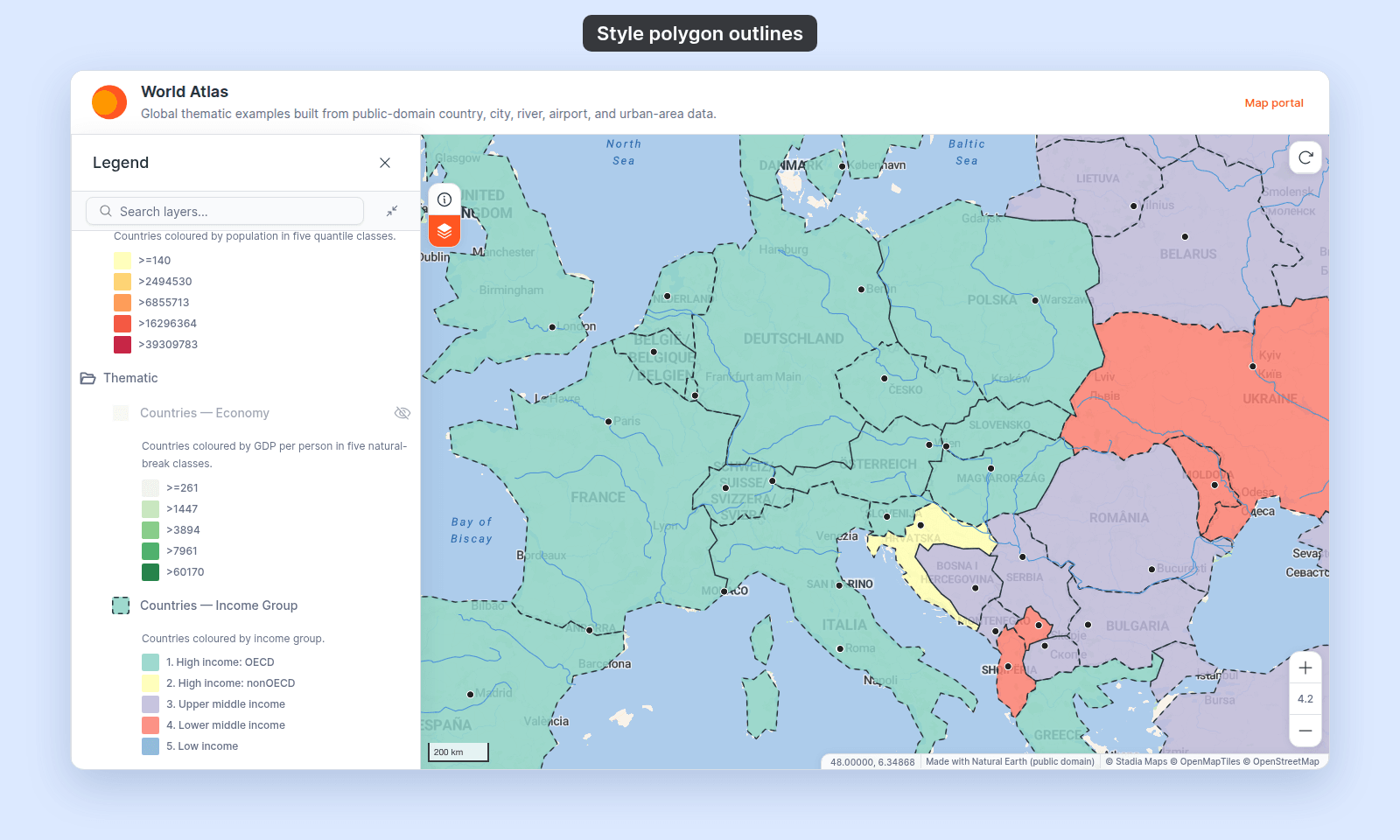The height and width of the screenshot is (840, 1400).
Task: Click the >3894 green swatch
Action: (x=150, y=530)
